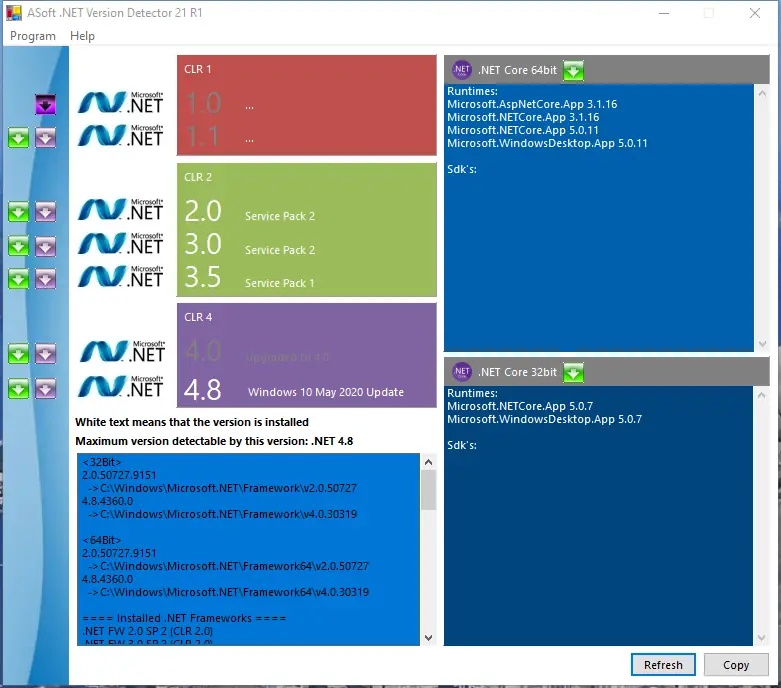Click the purple arrow icon for .NET 4.8
This screenshot has height=688, width=781.
click(45, 388)
